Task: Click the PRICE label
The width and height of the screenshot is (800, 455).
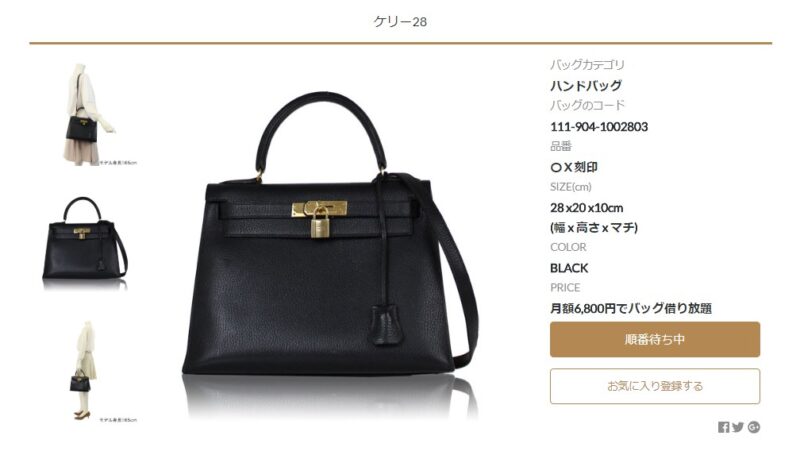Action: click(565, 288)
